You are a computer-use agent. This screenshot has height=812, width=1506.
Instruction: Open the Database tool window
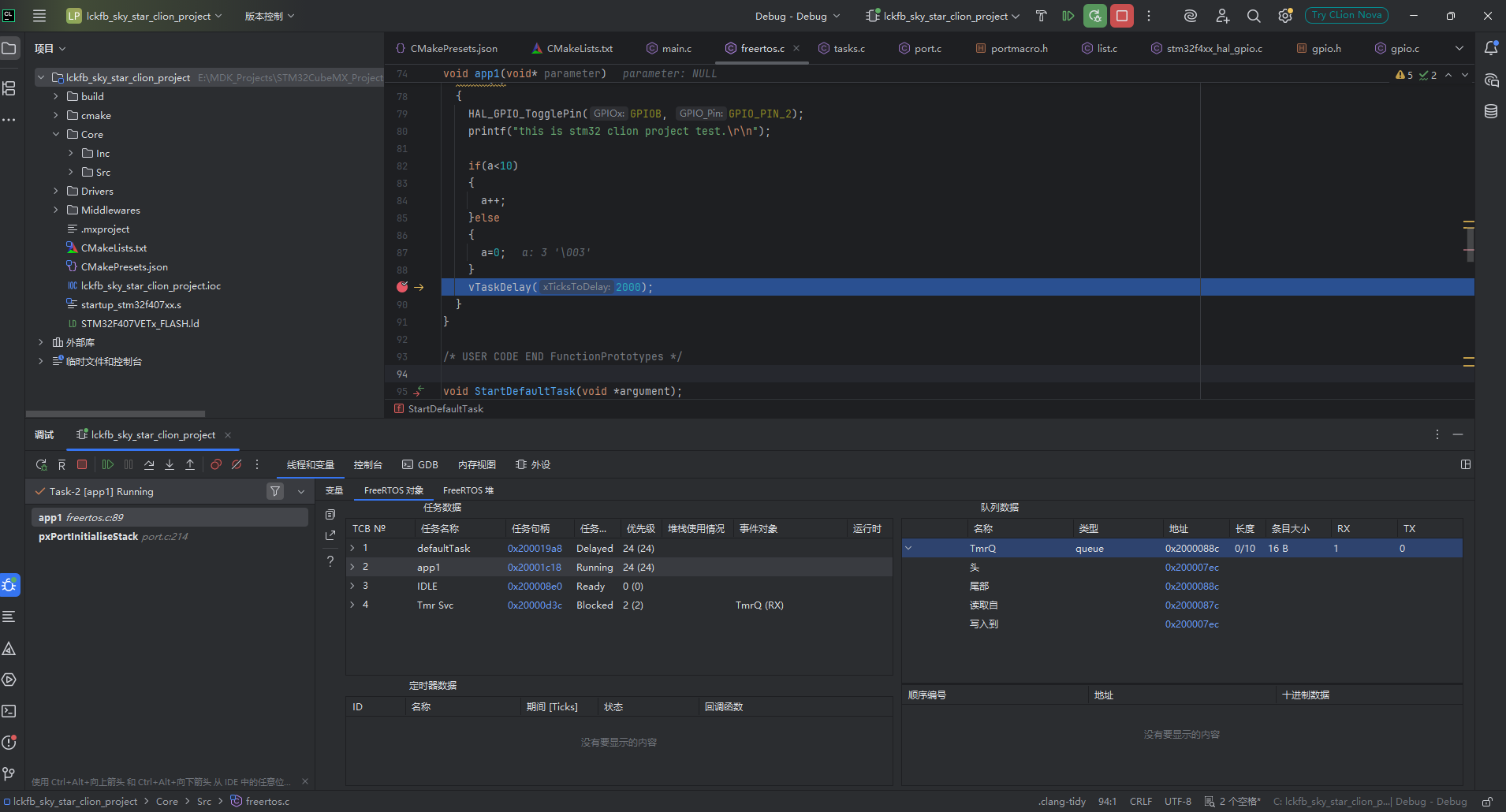click(1491, 111)
